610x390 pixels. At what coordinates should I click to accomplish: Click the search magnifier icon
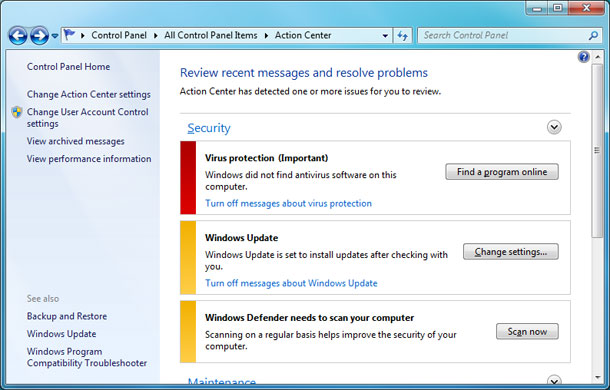pos(593,35)
